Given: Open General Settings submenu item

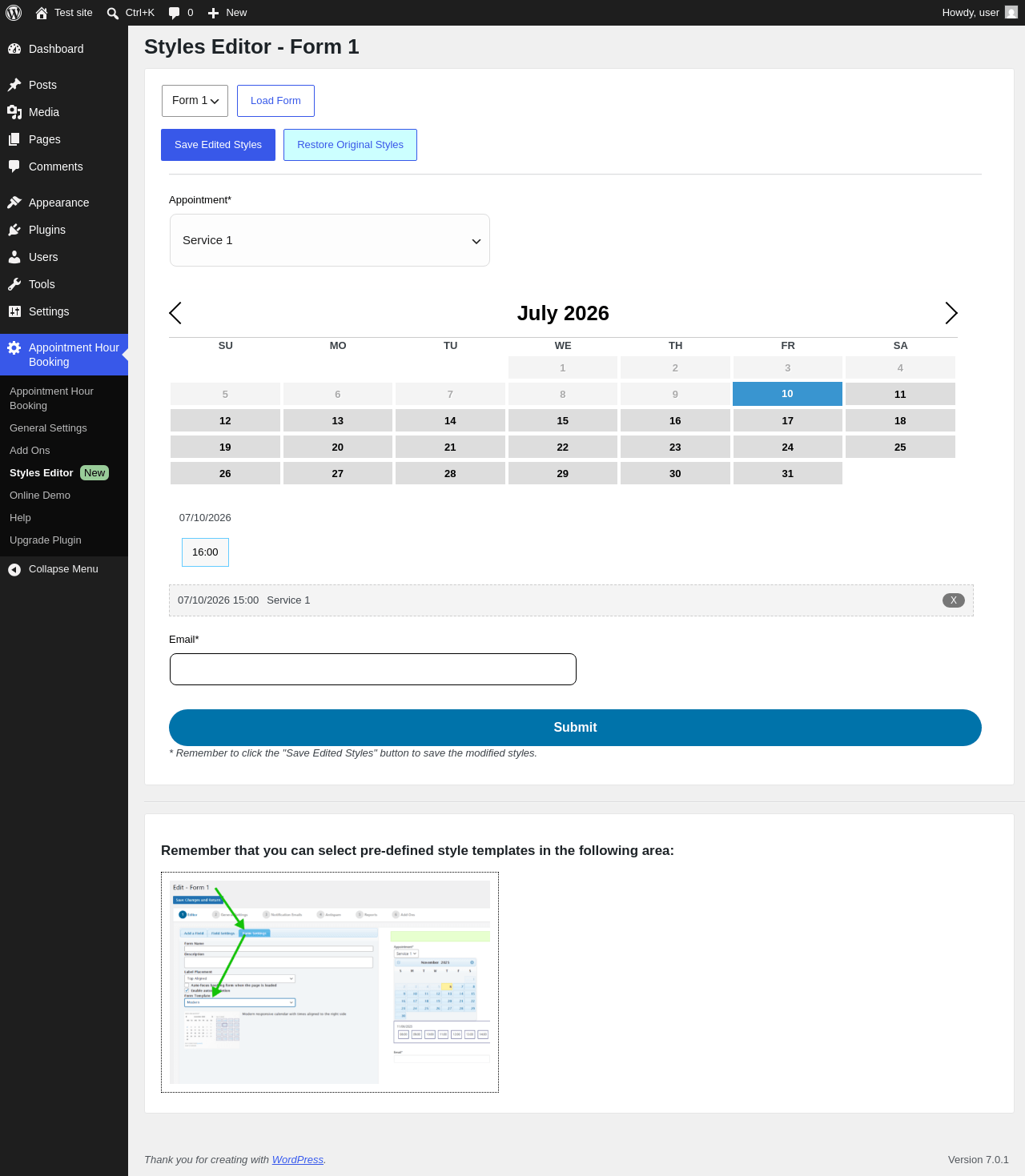Looking at the screenshot, I should [x=48, y=428].
